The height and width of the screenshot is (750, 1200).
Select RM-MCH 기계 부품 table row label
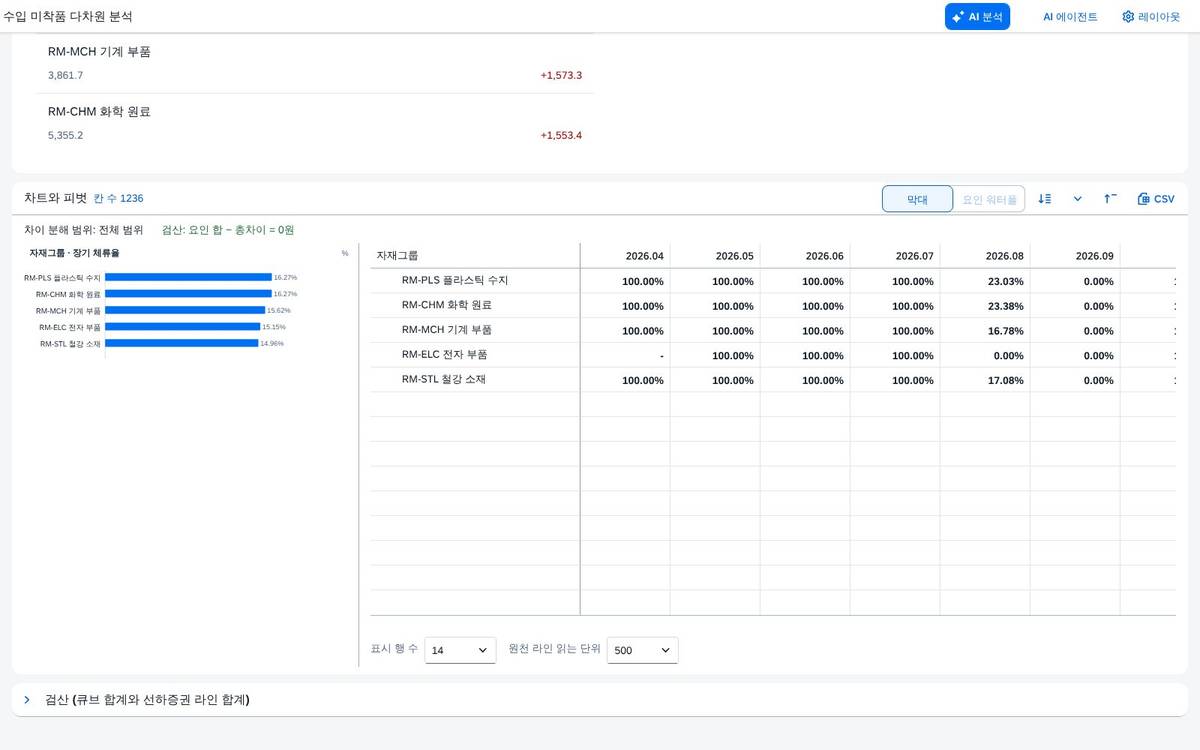(447, 330)
